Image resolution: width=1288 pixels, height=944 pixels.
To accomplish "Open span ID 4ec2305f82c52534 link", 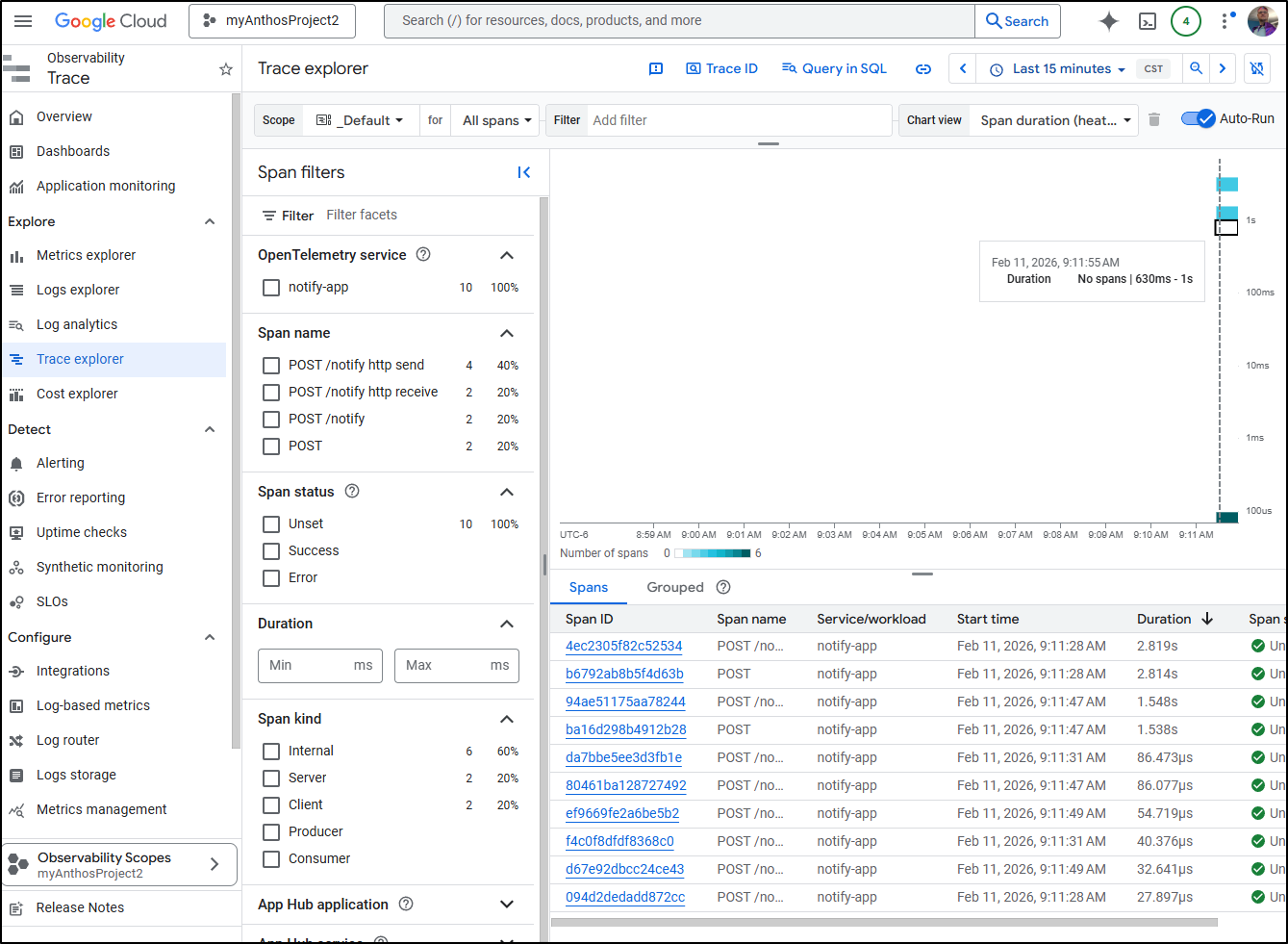I will click(623, 646).
